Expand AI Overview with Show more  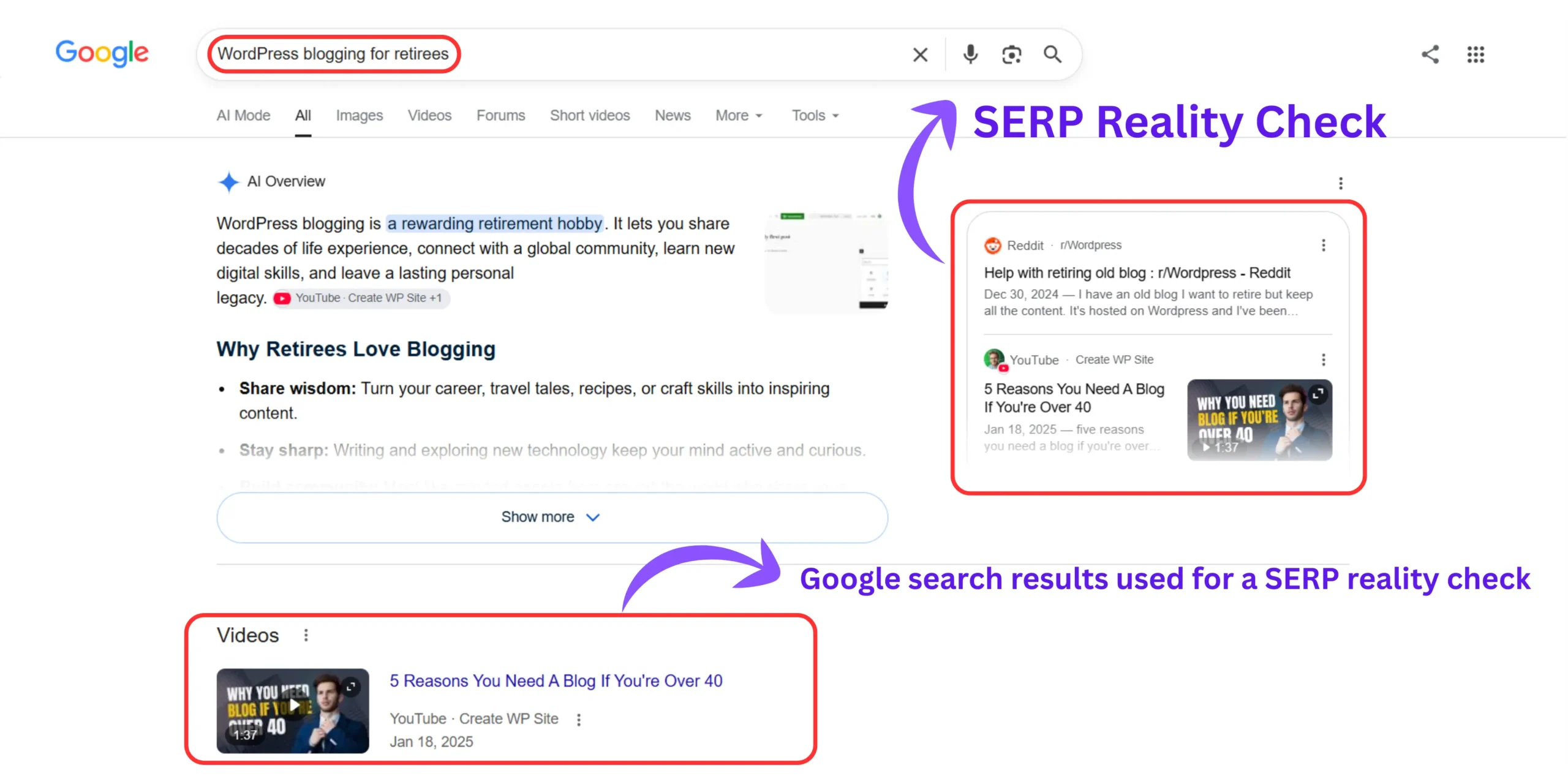point(552,518)
